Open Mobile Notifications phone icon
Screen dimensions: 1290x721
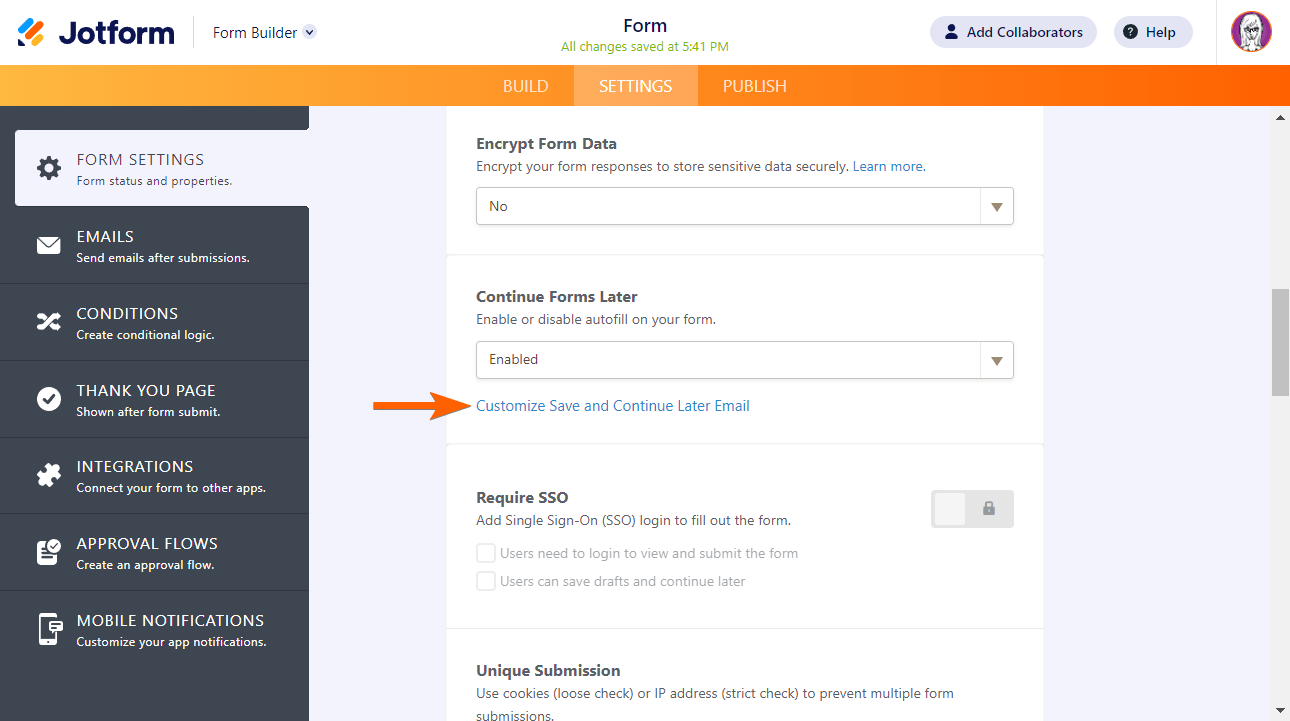click(49, 629)
